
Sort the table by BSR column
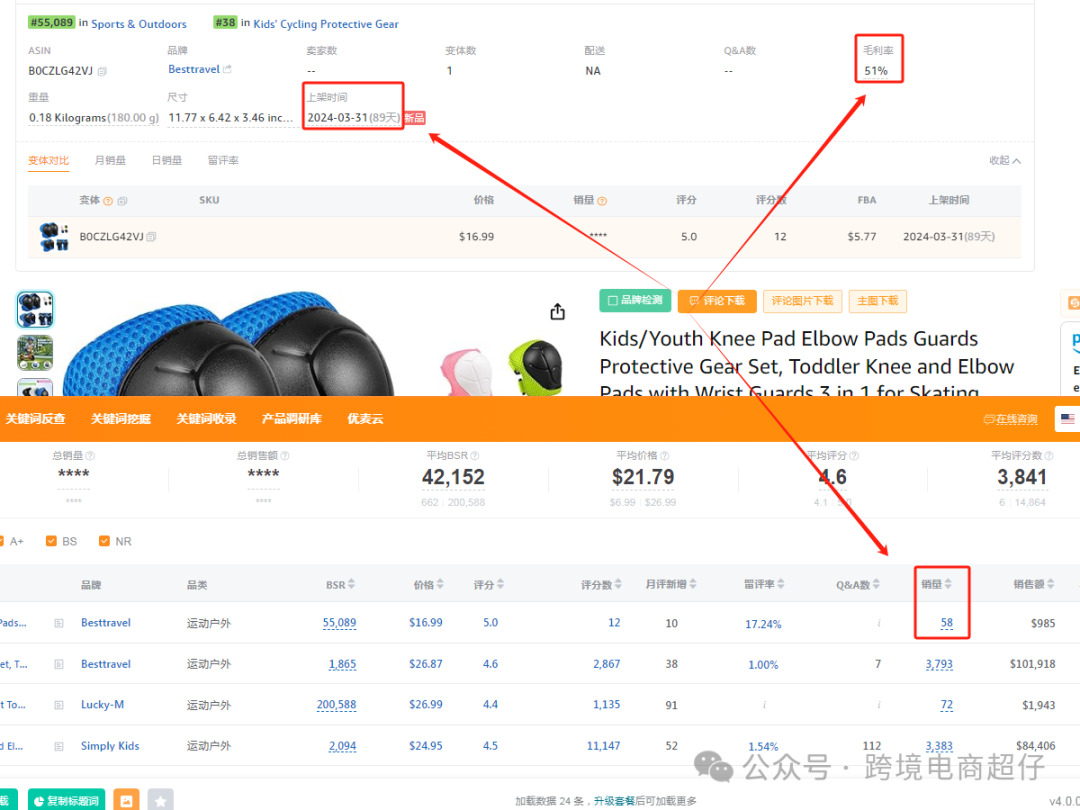point(340,585)
